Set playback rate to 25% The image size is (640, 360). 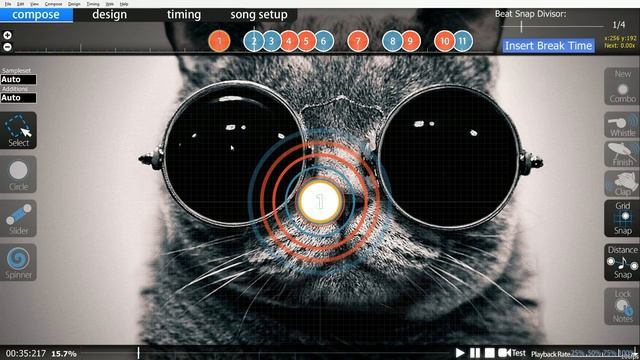point(577,353)
